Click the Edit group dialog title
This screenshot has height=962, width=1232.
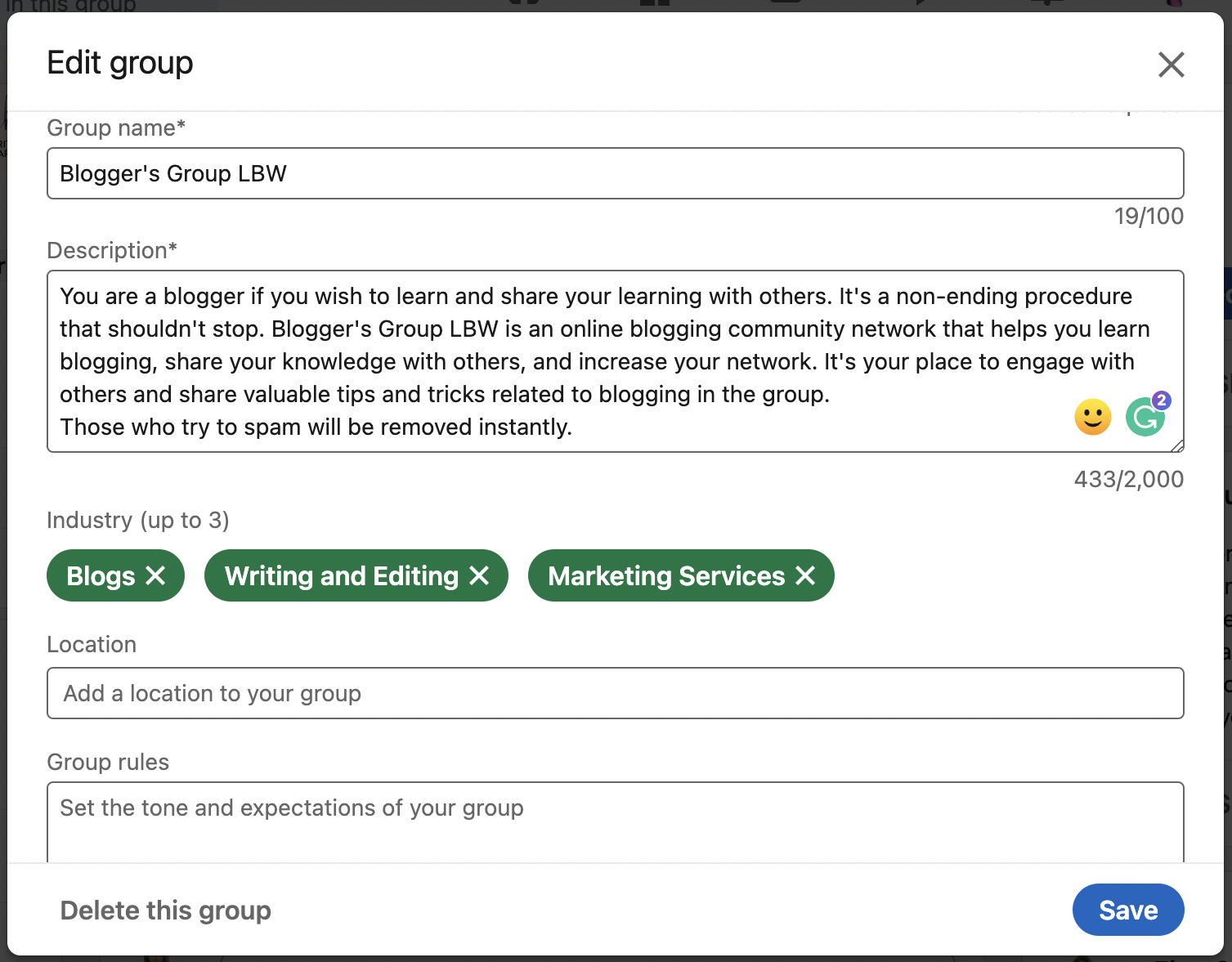pyautogui.click(x=120, y=62)
